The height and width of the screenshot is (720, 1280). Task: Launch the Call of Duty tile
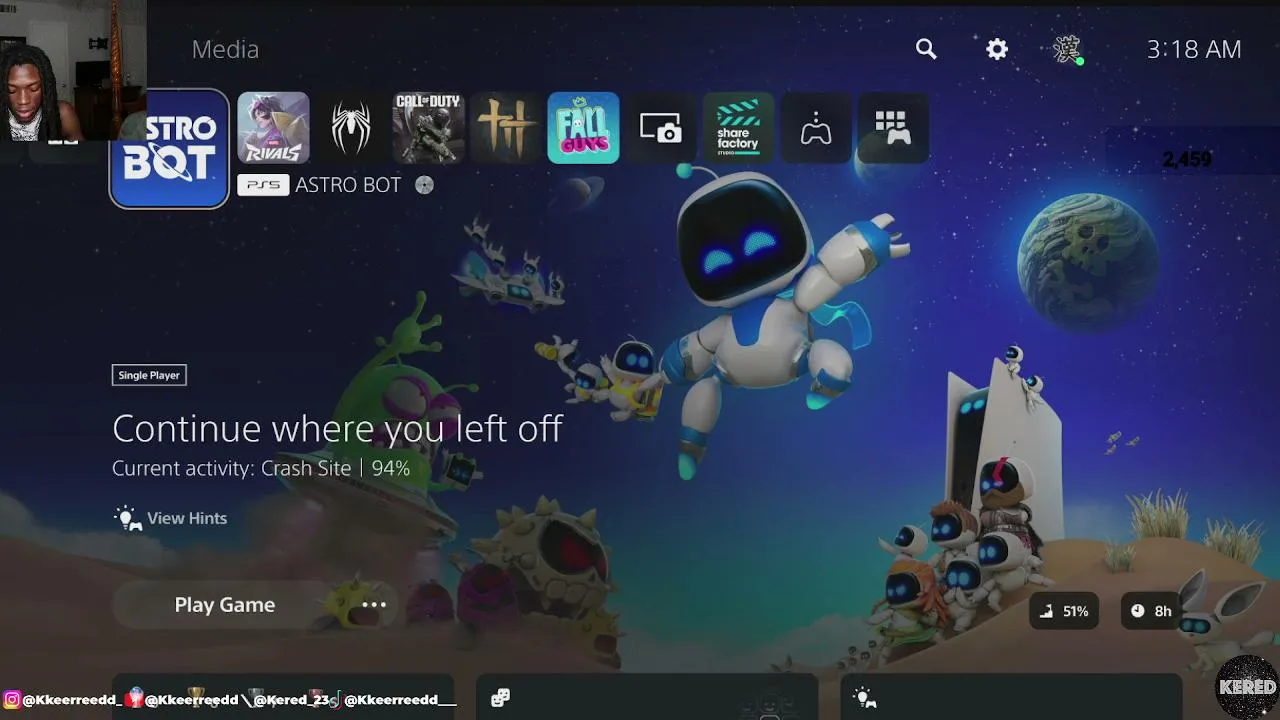(428, 128)
